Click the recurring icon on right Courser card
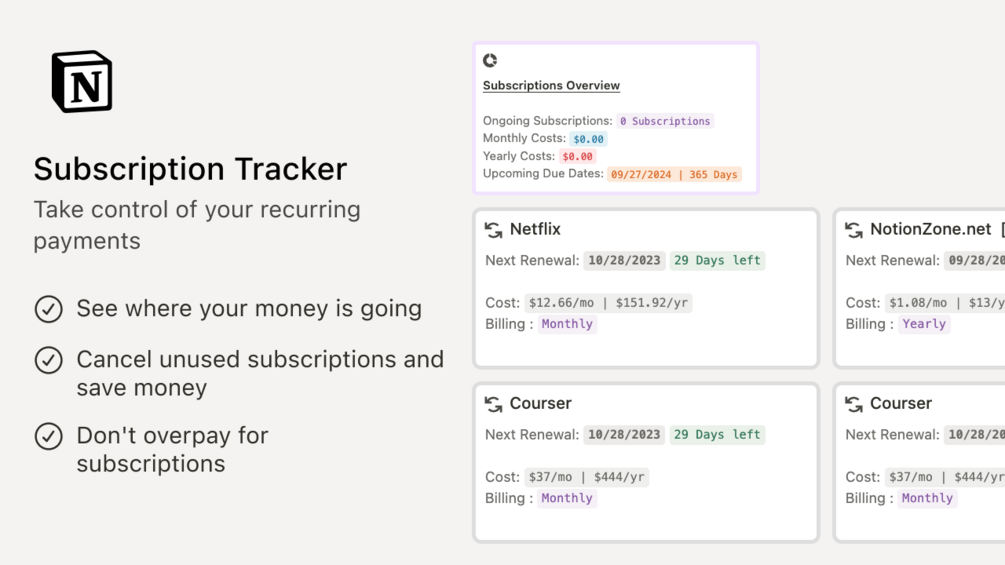 pyautogui.click(x=853, y=404)
